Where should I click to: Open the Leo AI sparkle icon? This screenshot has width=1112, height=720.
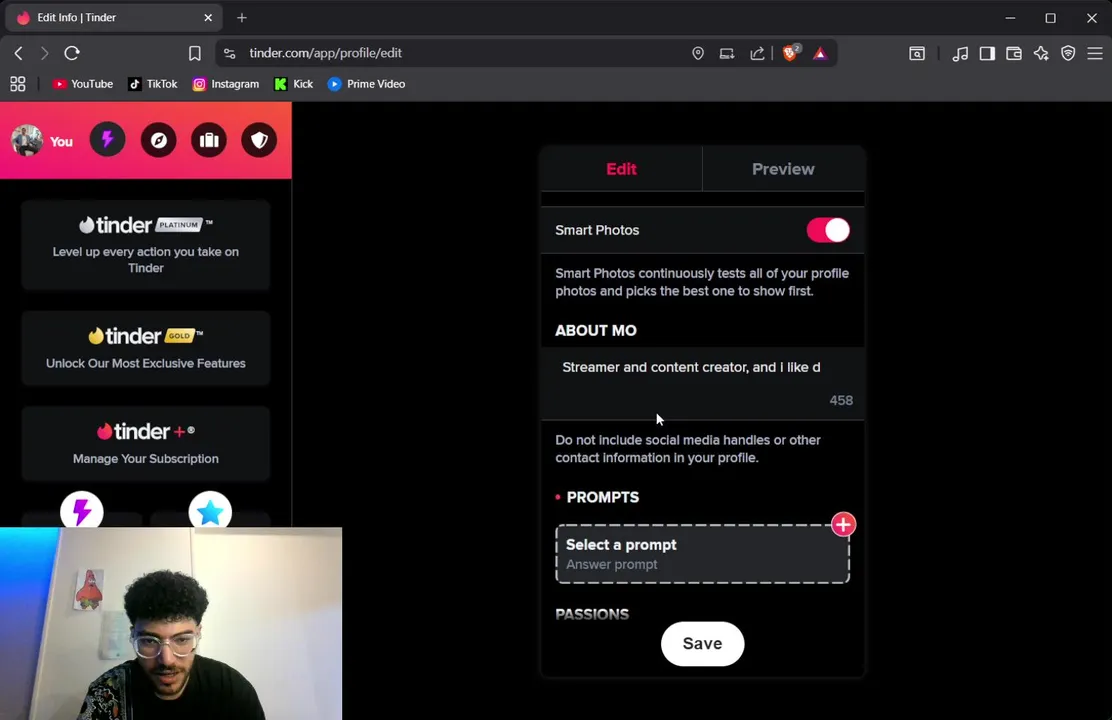(1041, 53)
